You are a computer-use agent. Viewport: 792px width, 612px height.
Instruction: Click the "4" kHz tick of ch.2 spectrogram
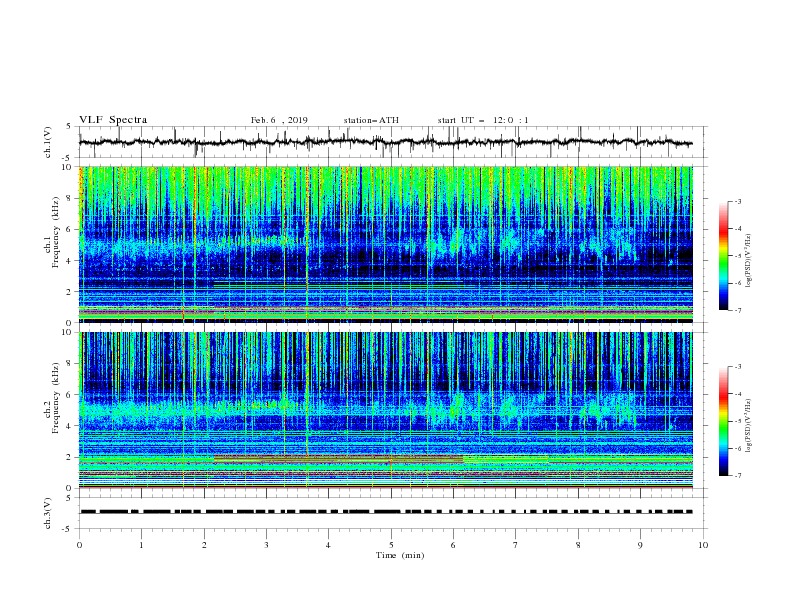(x=69, y=426)
